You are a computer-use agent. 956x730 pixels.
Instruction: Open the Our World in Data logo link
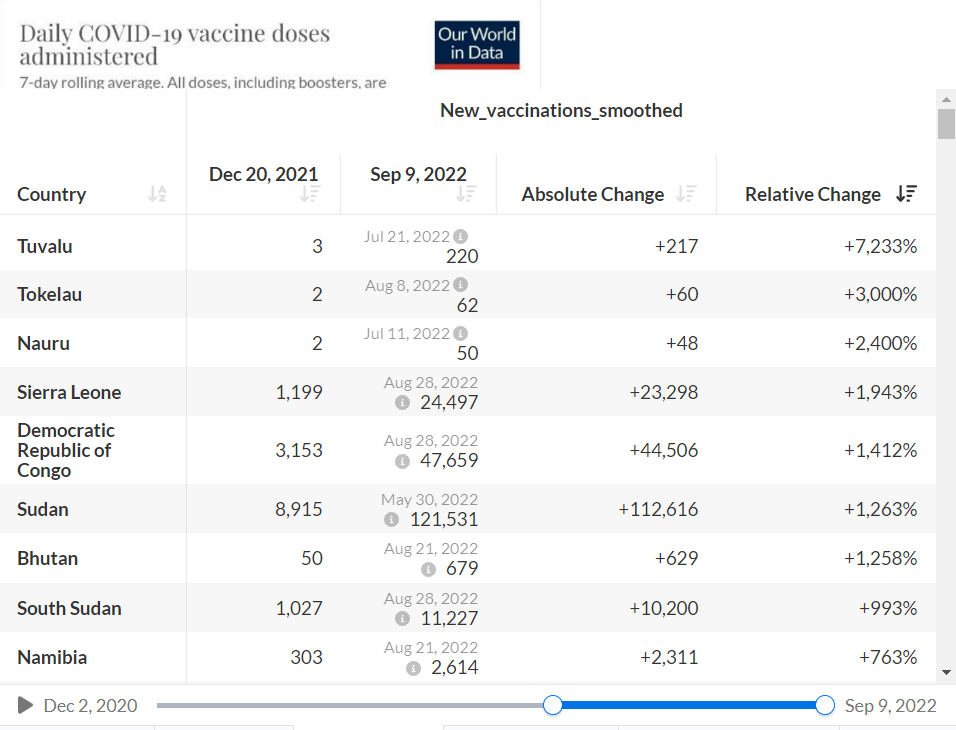(x=477, y=45)
